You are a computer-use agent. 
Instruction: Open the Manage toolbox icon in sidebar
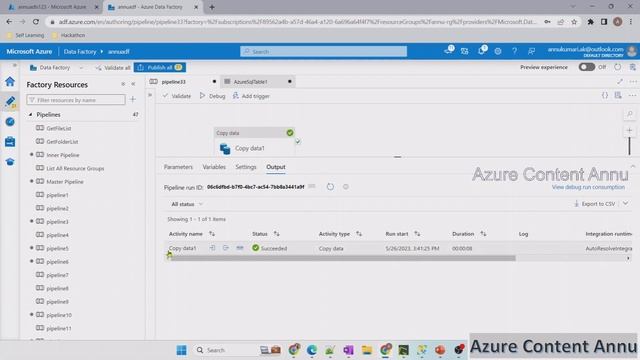pyautogui.click(x=10, y=142)
